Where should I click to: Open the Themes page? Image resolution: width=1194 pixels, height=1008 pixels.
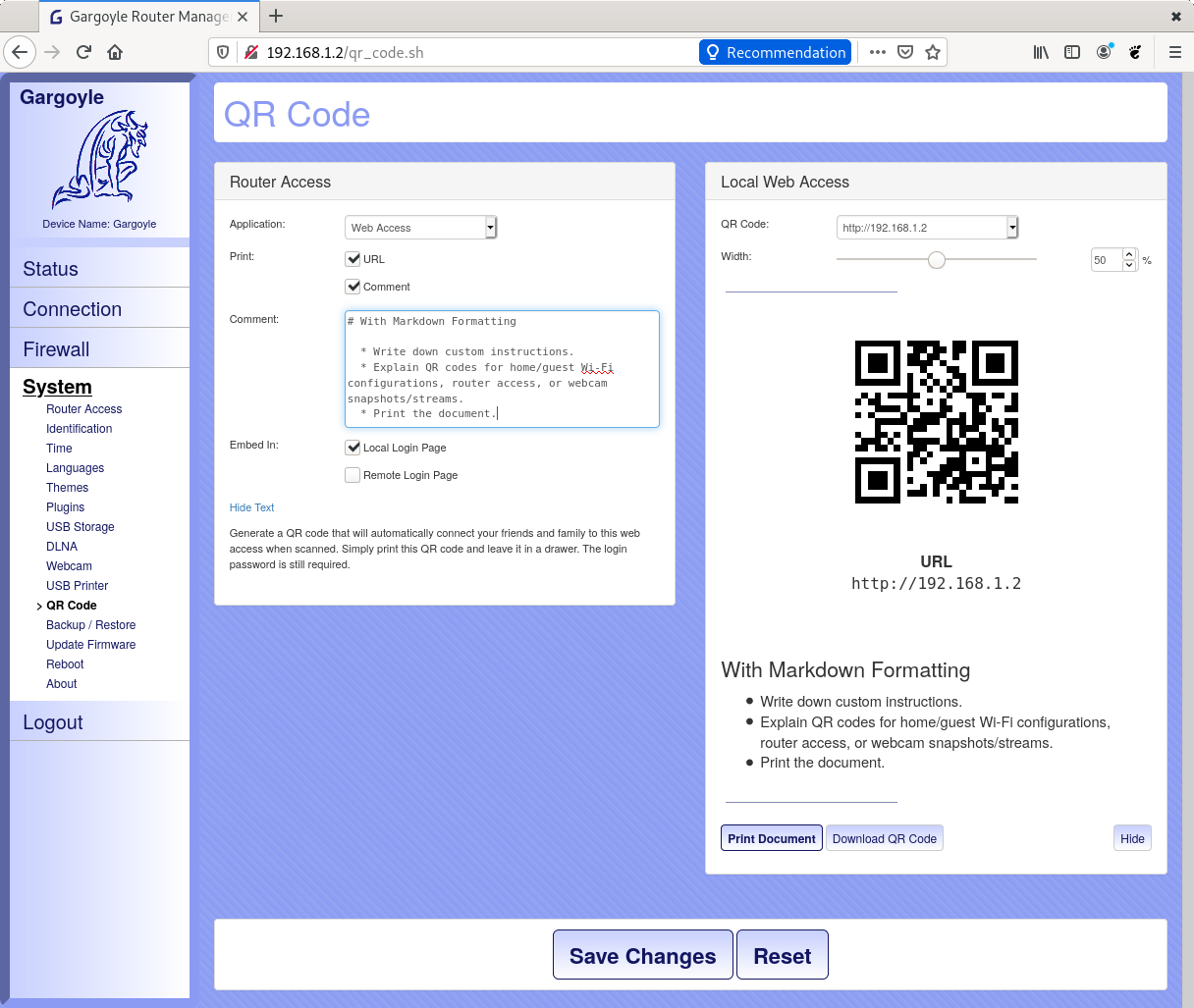click(67, 488)
